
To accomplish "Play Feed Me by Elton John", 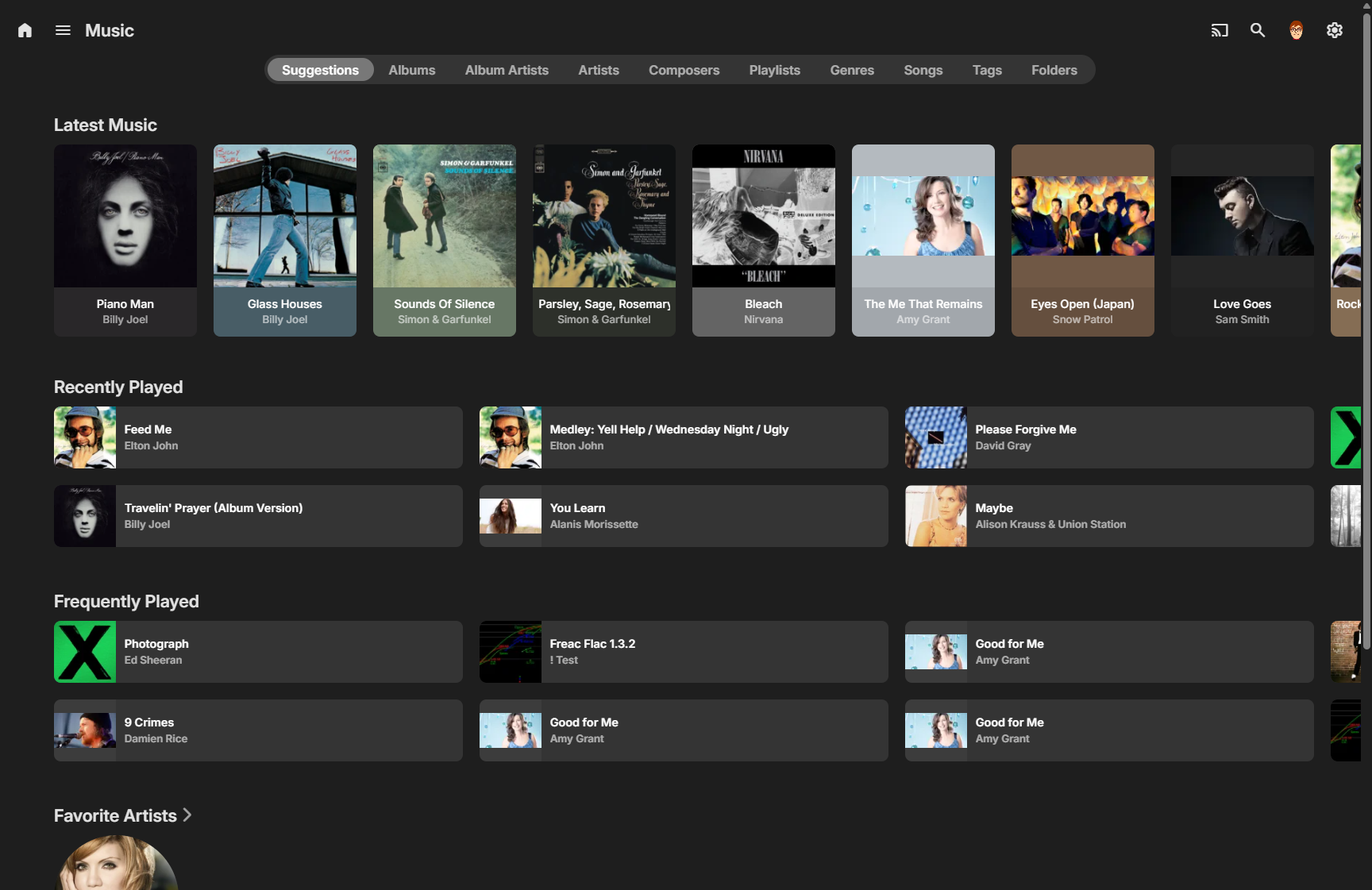I will [258, 437].
